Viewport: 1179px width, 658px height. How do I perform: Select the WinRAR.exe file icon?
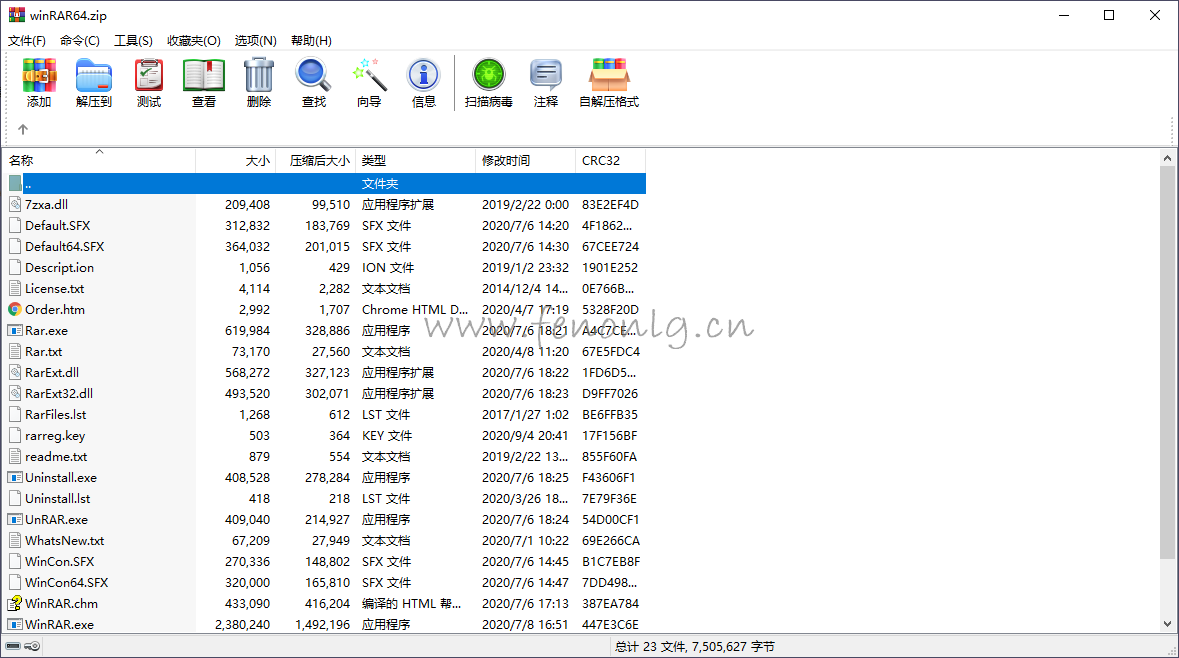click(15, 624)
